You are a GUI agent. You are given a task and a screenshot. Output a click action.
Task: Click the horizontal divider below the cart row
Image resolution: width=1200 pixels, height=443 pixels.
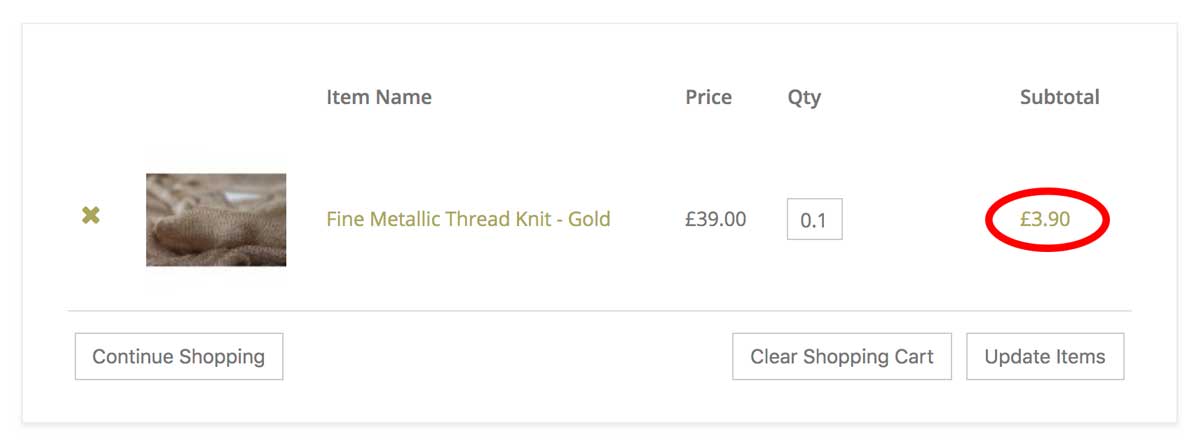pos(600,311)
